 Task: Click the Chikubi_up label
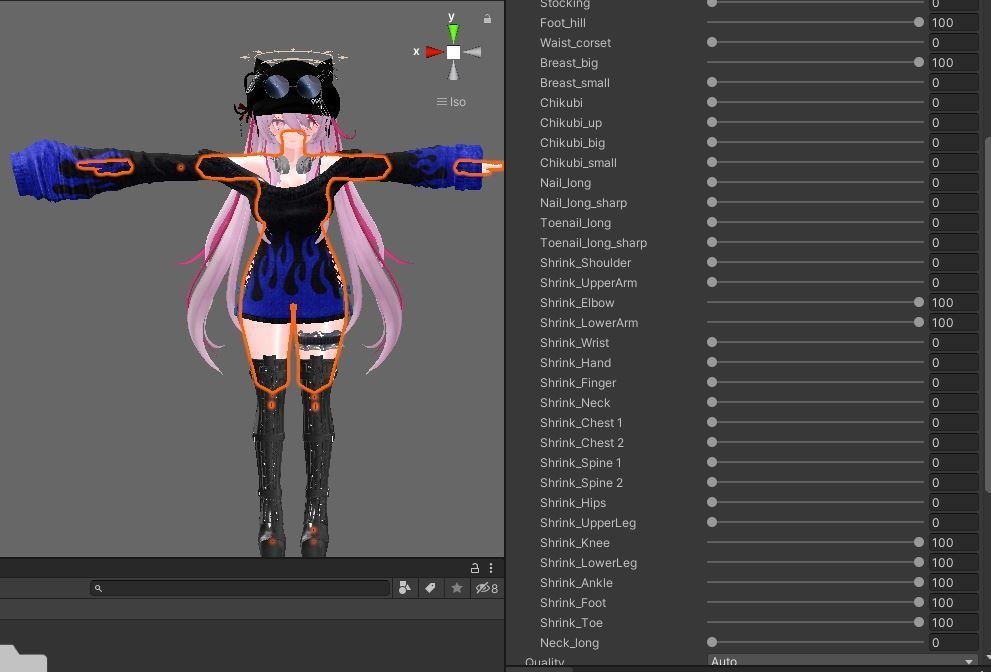pos(571,123)
